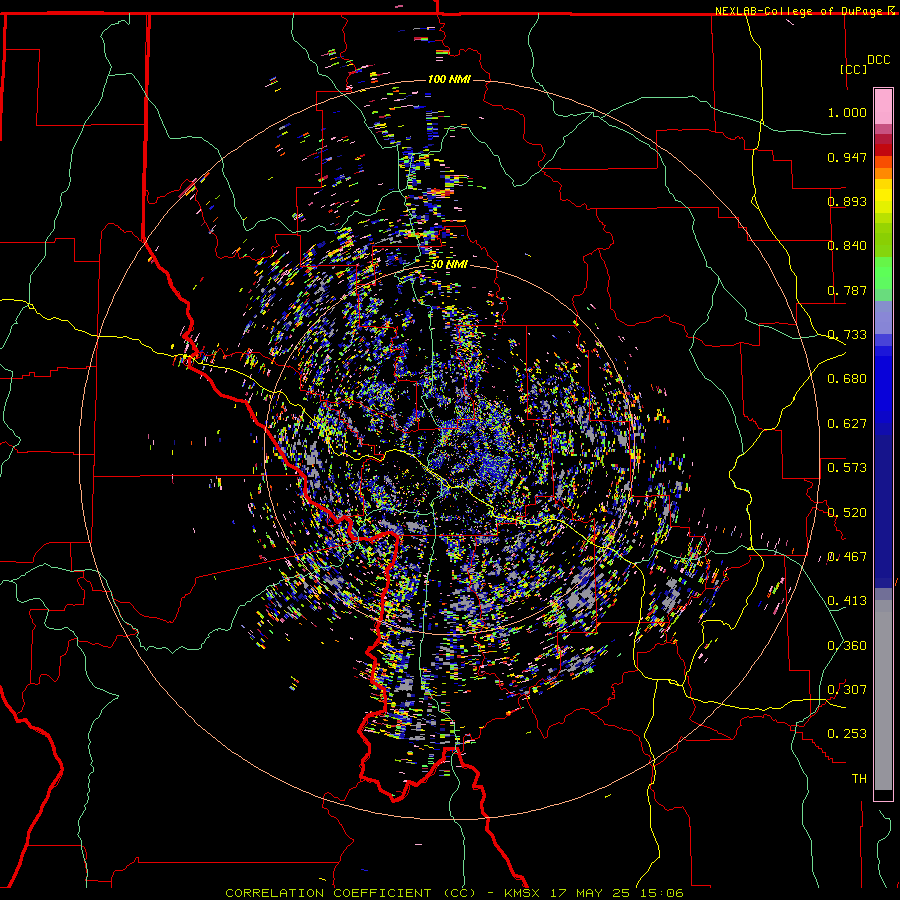Select the 0.893 legend value
This screenshot has width=900, height=900.
pyautogui.click(x=847, y=201)
